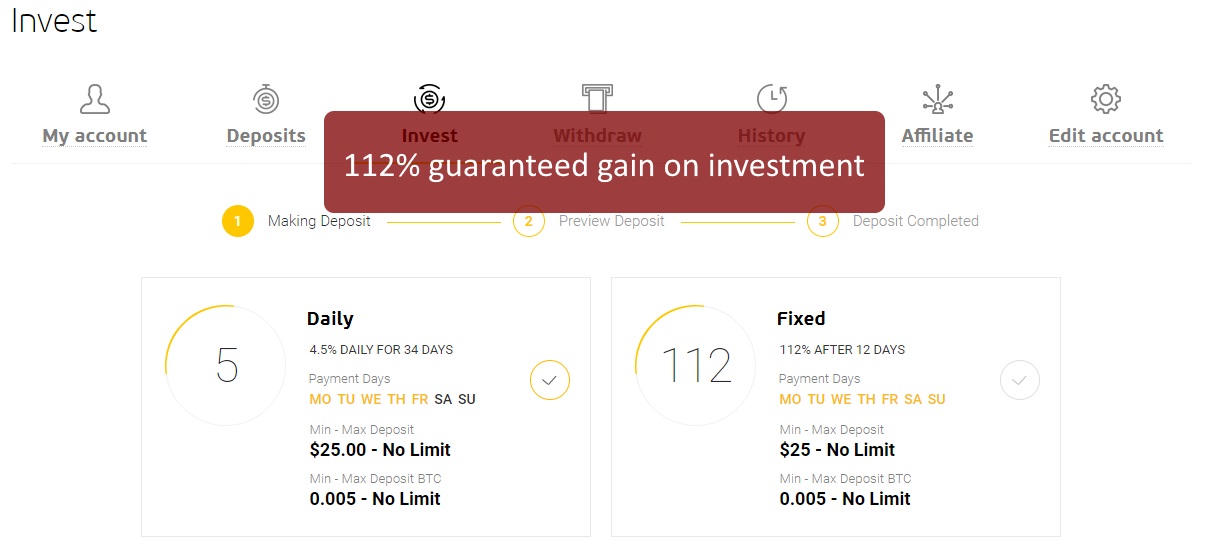Click the My account person icon

click(x=95, y=99)
